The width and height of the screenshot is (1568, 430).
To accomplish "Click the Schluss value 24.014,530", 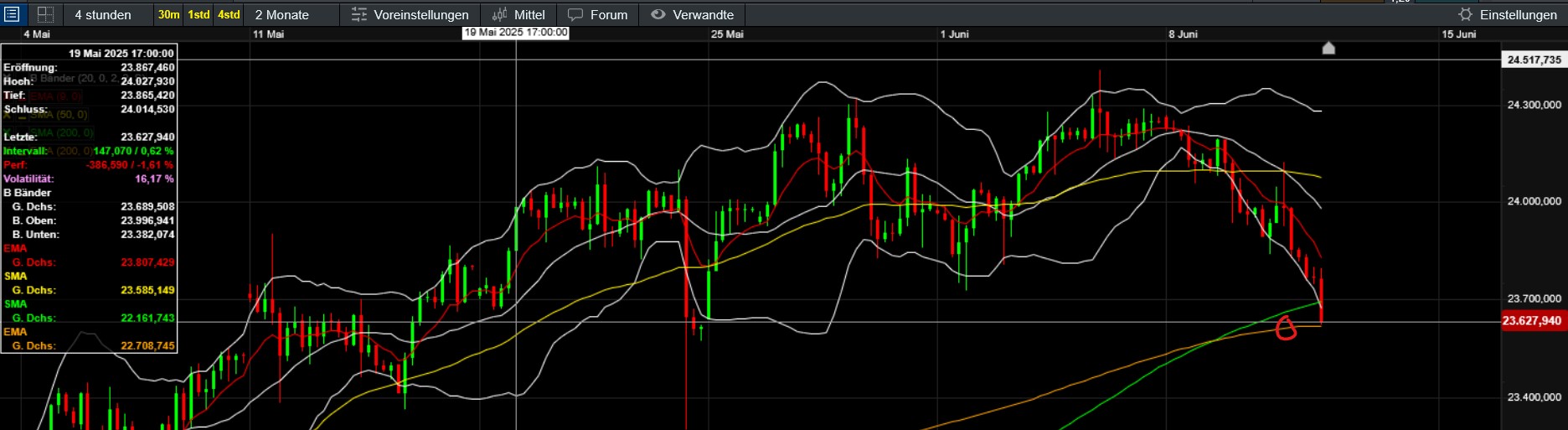I will pos(147,109).
